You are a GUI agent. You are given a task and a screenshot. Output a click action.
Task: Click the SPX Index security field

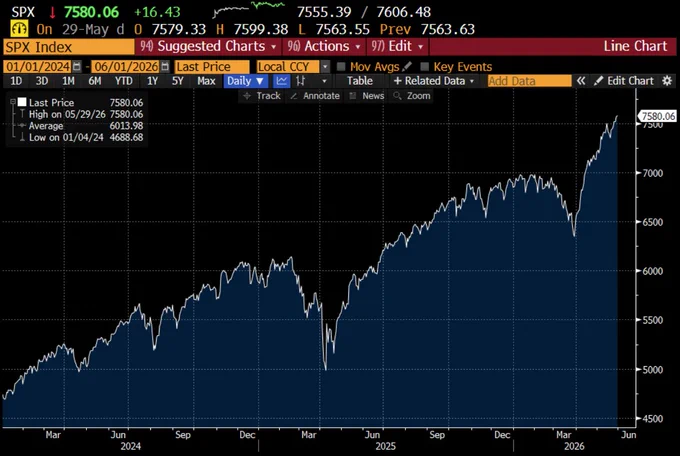point(69,47)
